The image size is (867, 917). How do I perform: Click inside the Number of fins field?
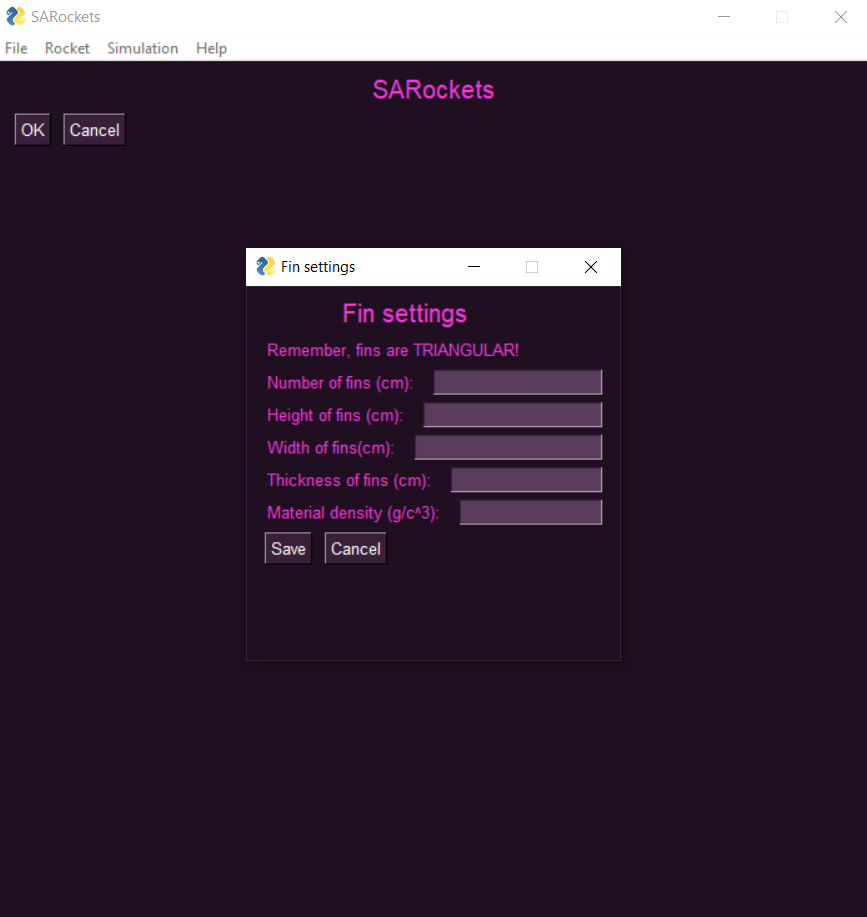point(517,382)
